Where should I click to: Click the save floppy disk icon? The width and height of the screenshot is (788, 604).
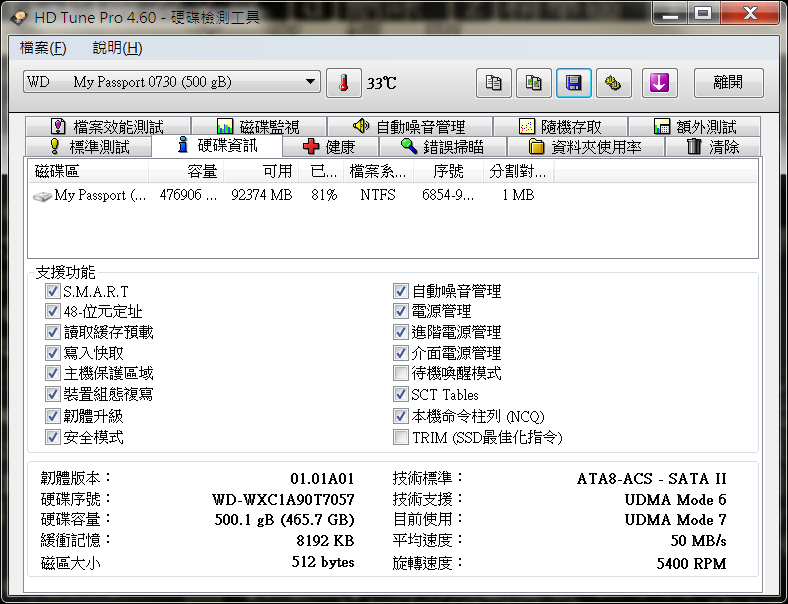coord(573,83)
